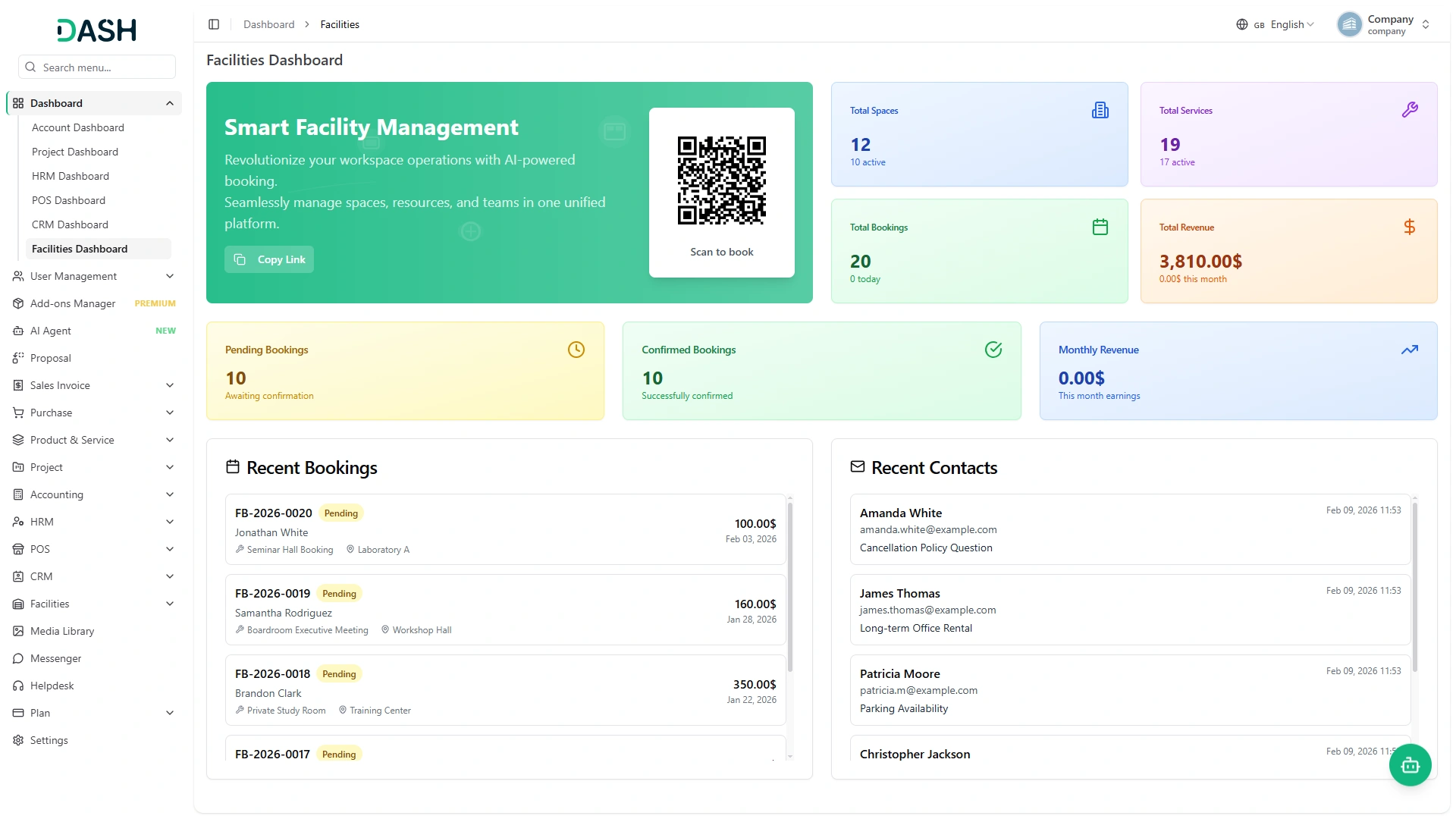Click the Company avatar image

[x=1349, y=24]
